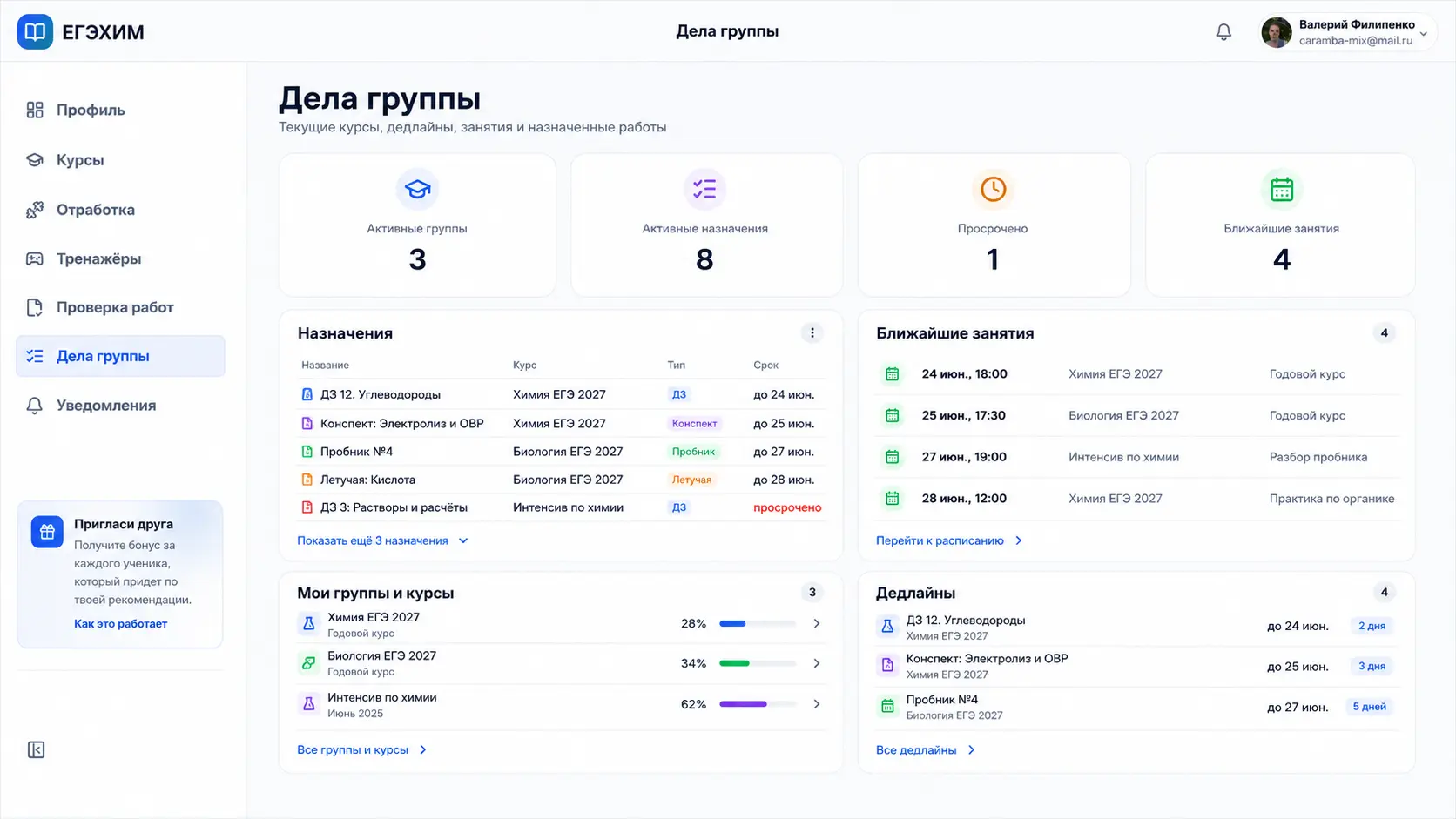Click the просрочено status text

[787, 507]
